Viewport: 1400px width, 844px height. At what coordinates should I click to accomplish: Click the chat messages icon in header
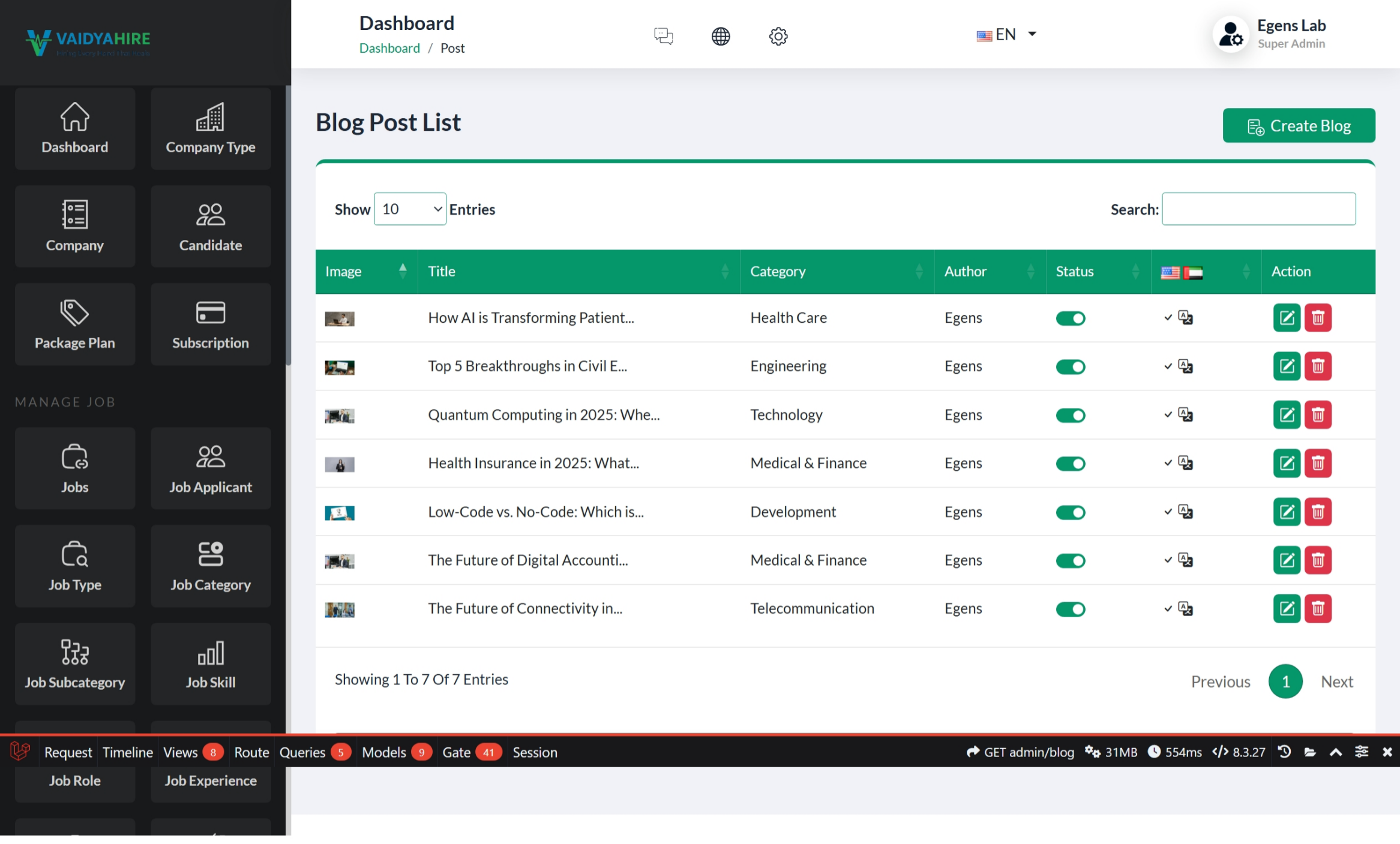coord(663,36)
